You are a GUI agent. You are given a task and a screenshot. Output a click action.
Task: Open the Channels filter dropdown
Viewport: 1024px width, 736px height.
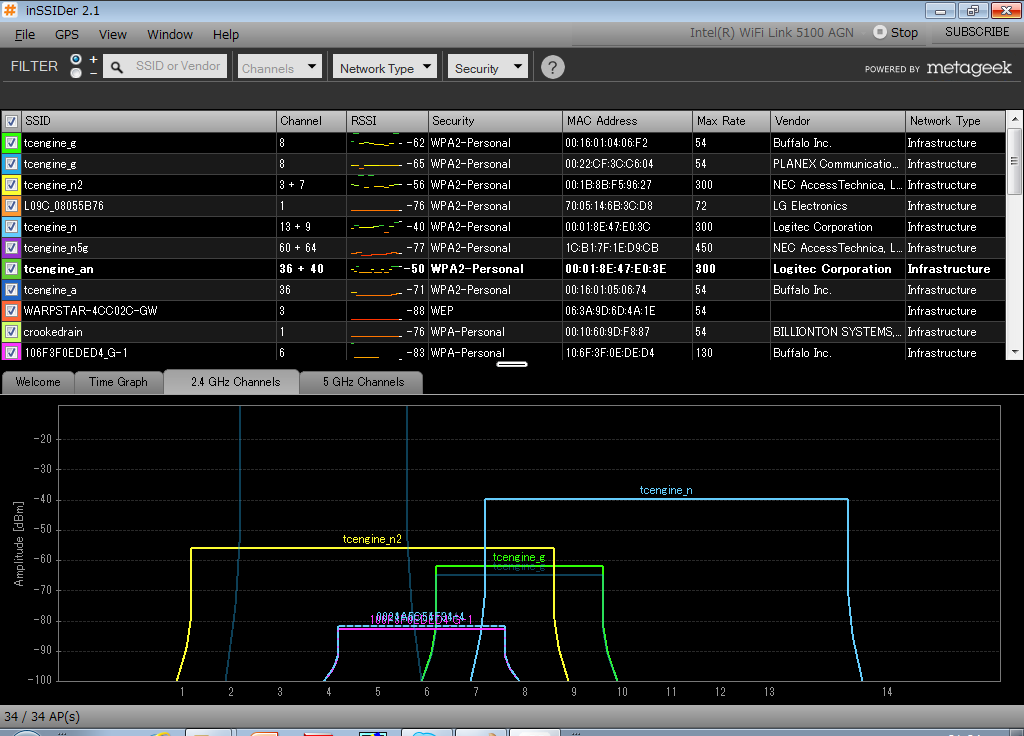pos(280,67)
